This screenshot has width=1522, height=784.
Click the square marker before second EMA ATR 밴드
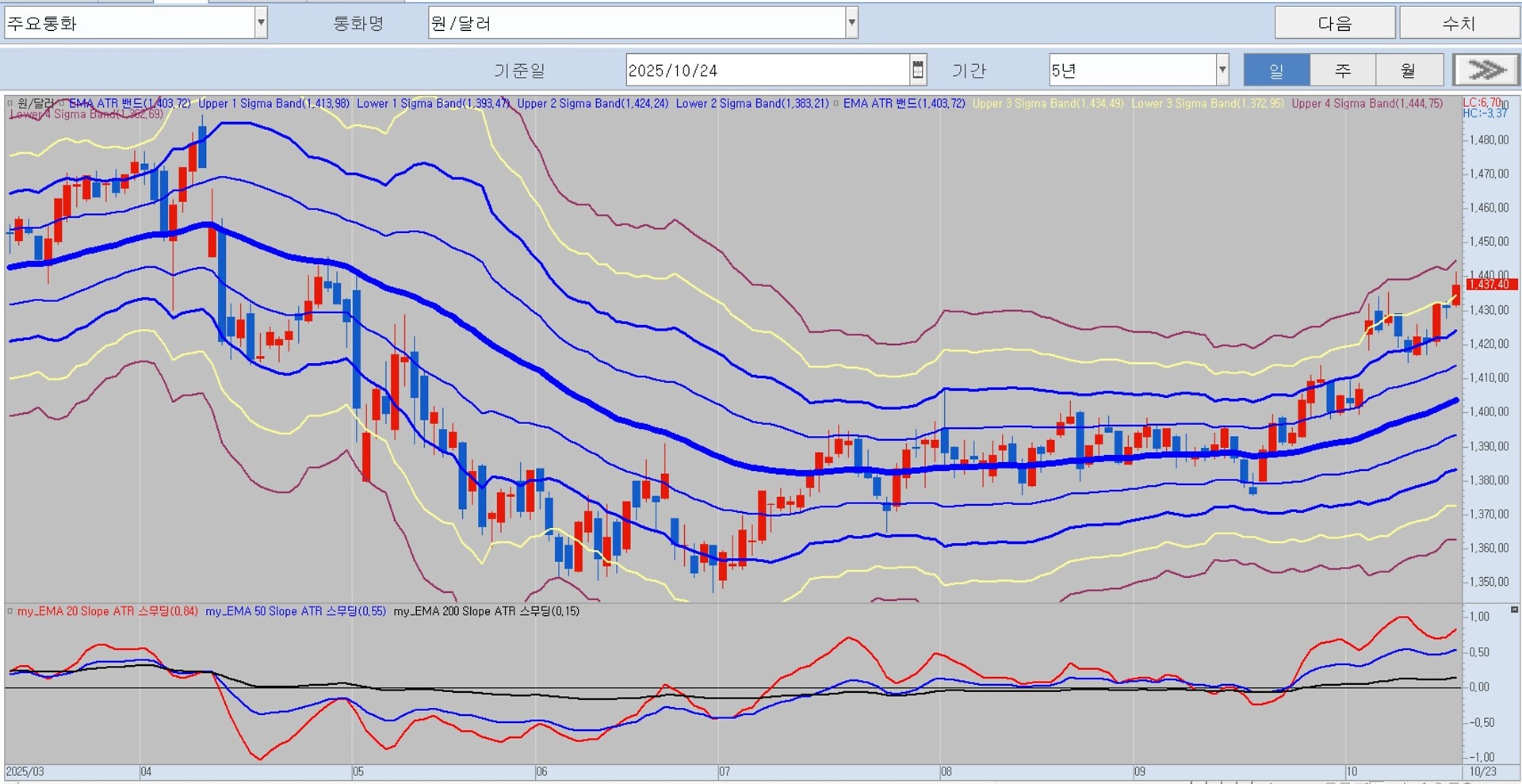click(836, 103)
